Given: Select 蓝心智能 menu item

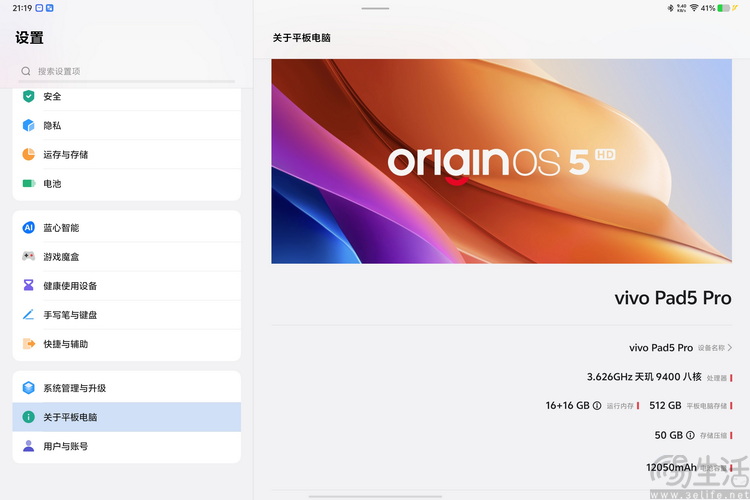Looking at the screenshot, I should [x=127, y=228].
